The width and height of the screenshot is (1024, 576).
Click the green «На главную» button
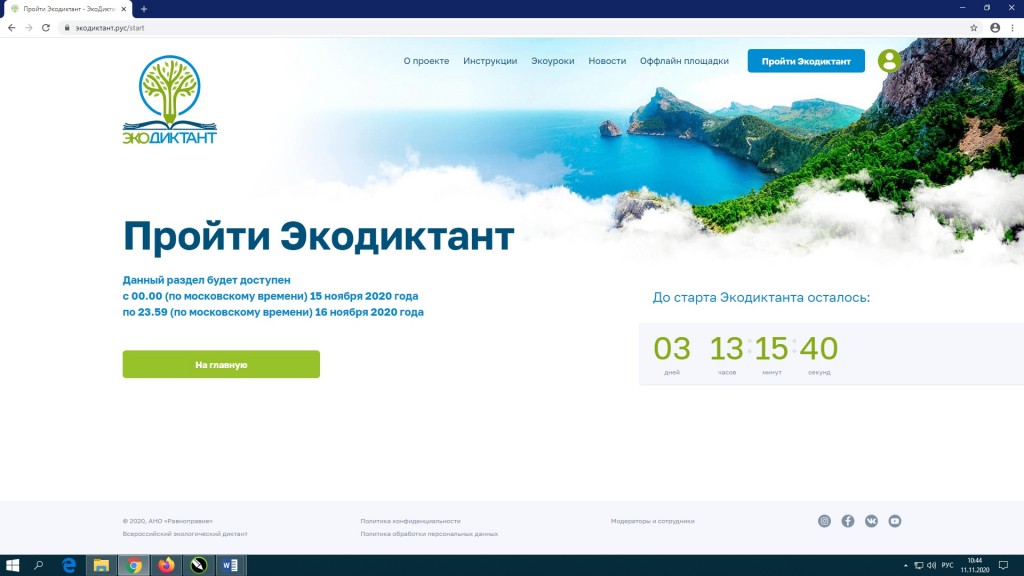[221, 365]
